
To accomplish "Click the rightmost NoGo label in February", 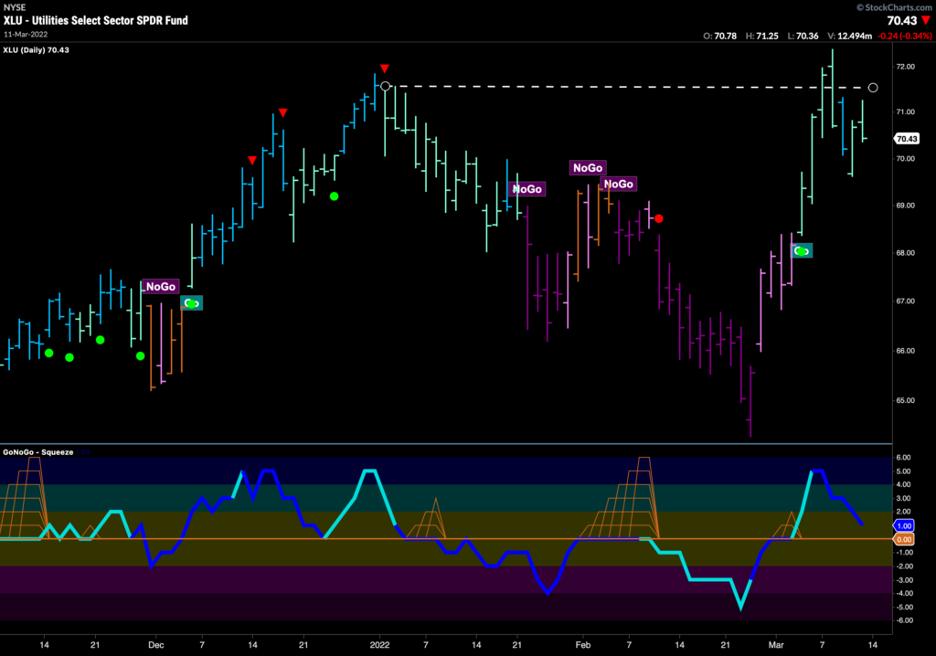I will (x=619, y=184).
